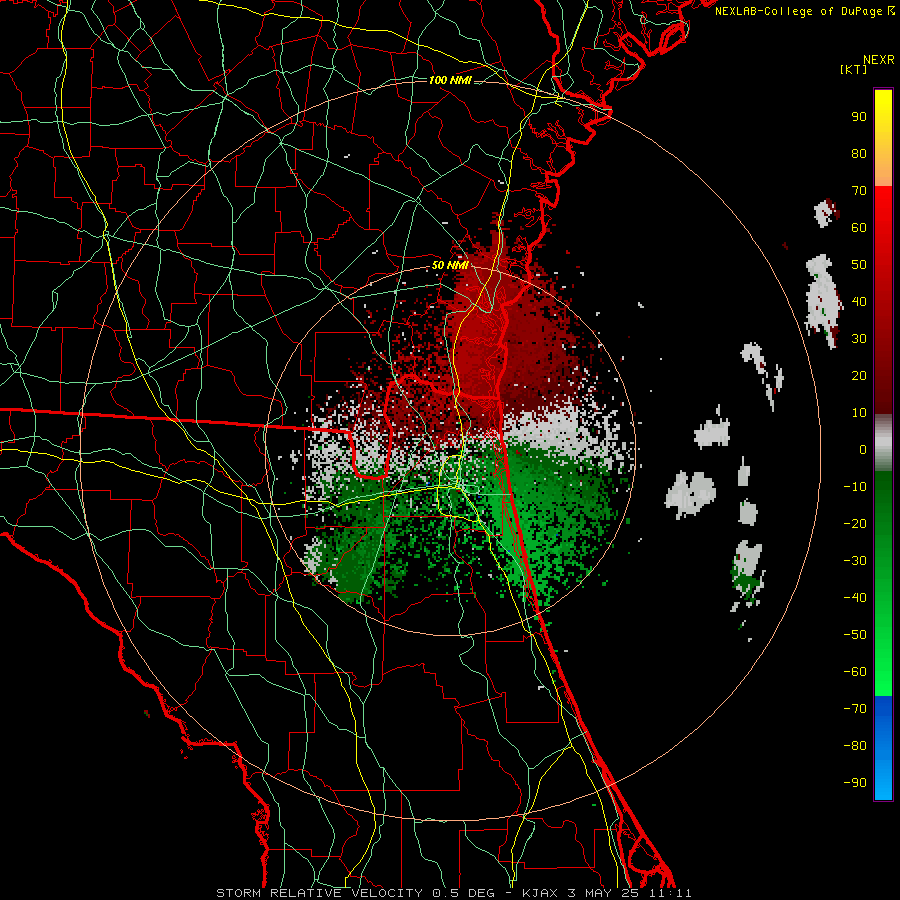The width and height of the screenshot is (900, 900).
Task: Click the [KT] units label
Action: [x=854, y=69]
